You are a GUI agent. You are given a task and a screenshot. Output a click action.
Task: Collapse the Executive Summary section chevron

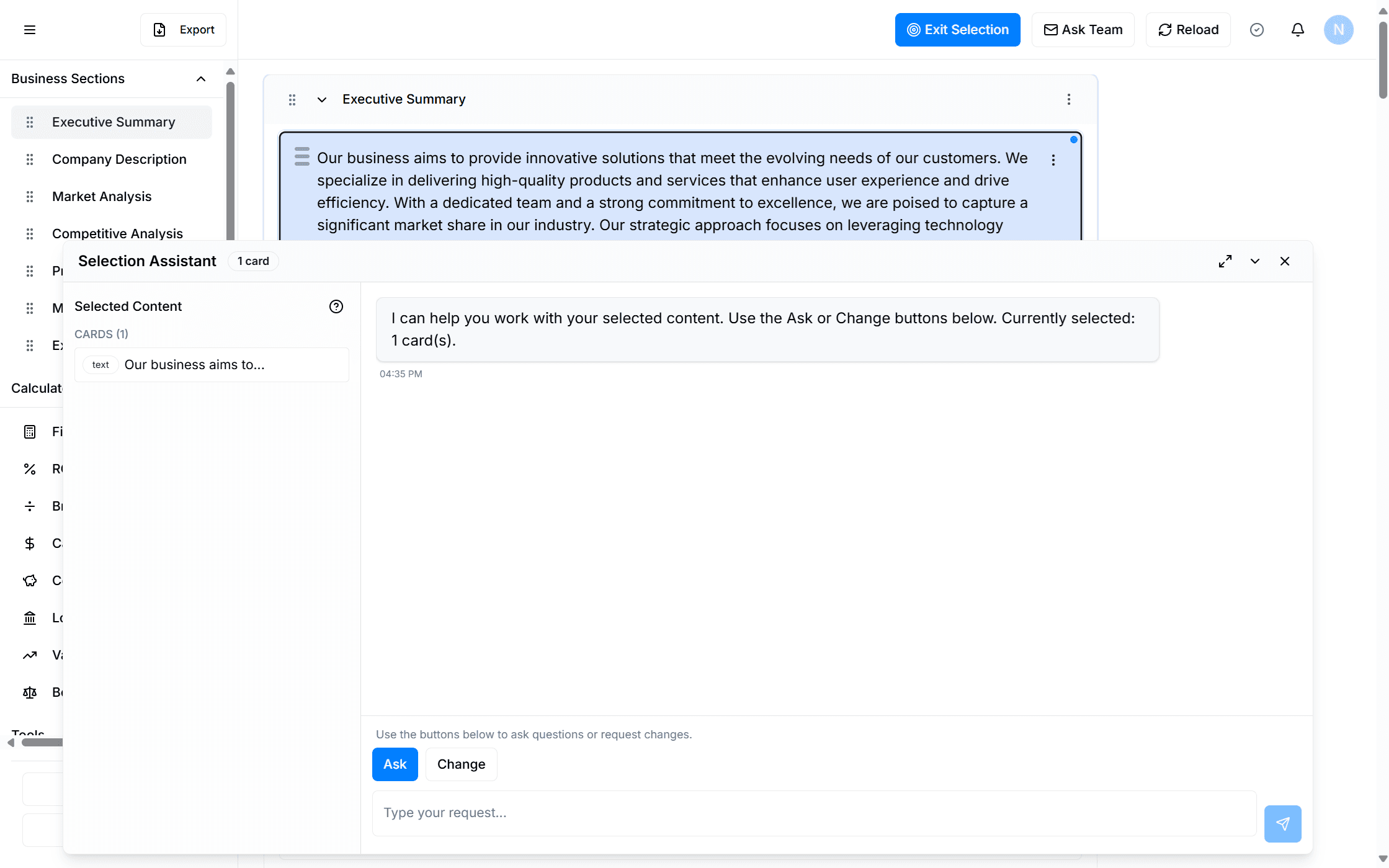[321, 99]
